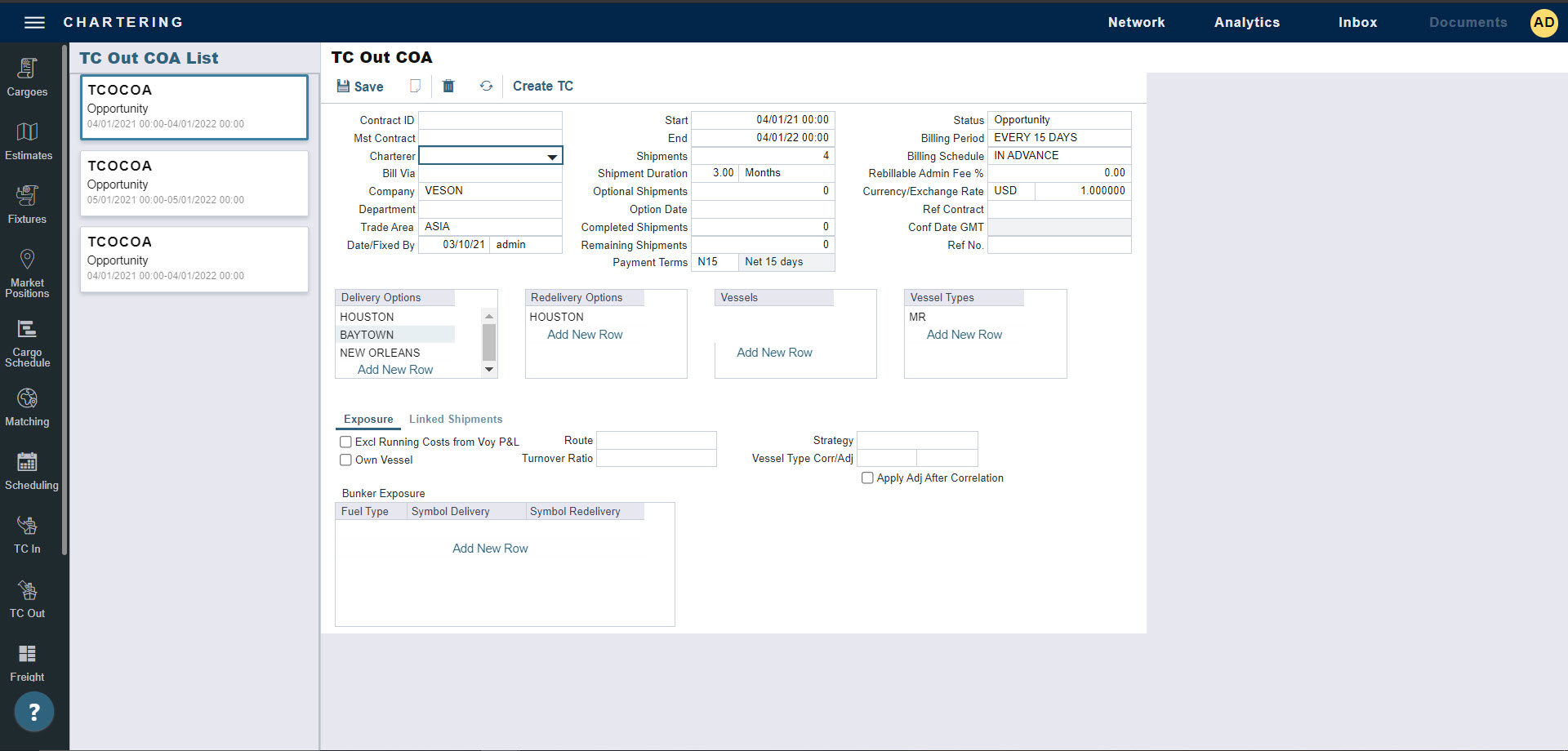This screenshot has height=751, width=1568.
Task: Click the Save disk icon
Action: (344, 86)
